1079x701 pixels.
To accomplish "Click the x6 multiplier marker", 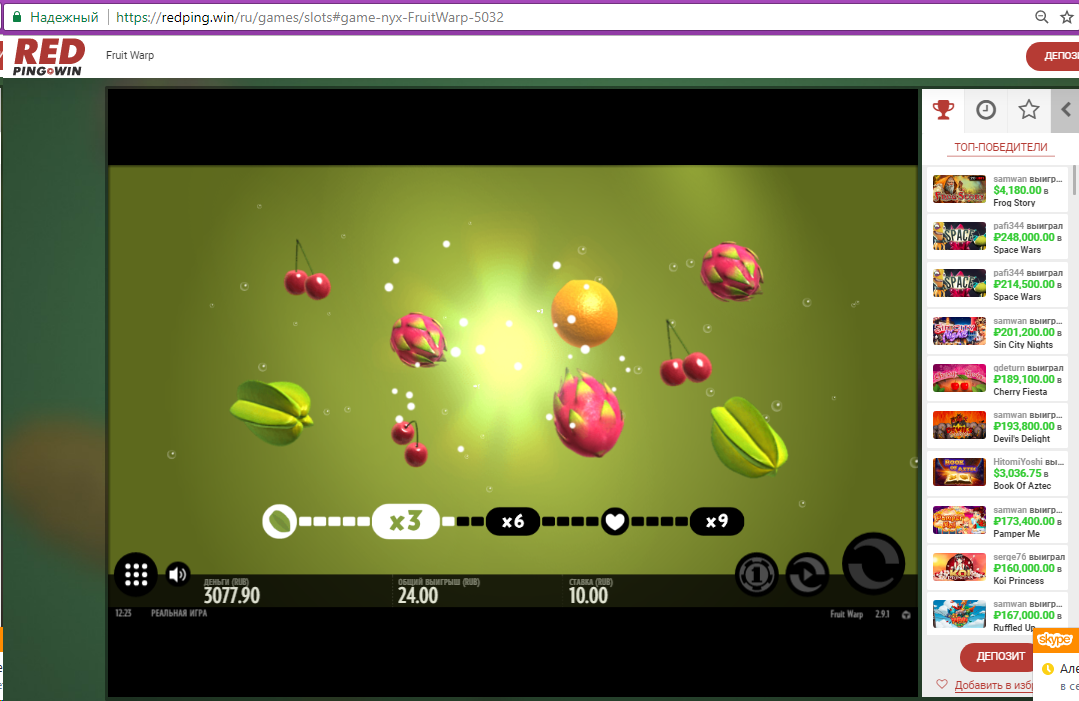I will (x=513, y=521).
